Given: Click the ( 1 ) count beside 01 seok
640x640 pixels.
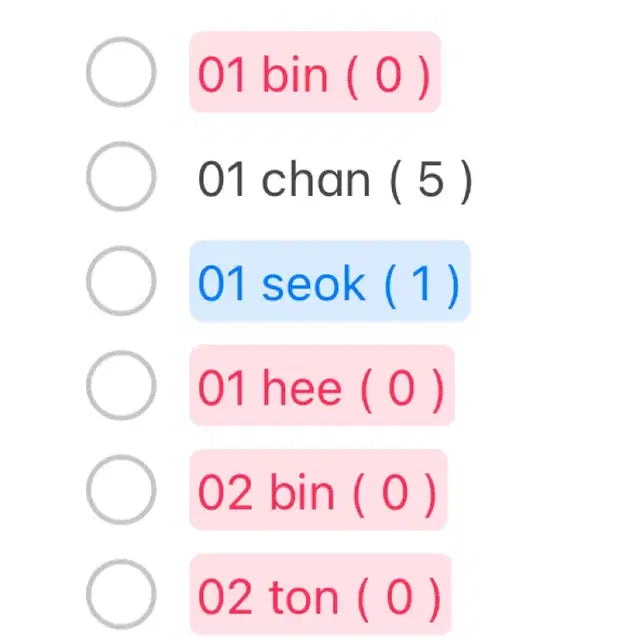Looking at the screenshot, I should (x=421, y=284).
